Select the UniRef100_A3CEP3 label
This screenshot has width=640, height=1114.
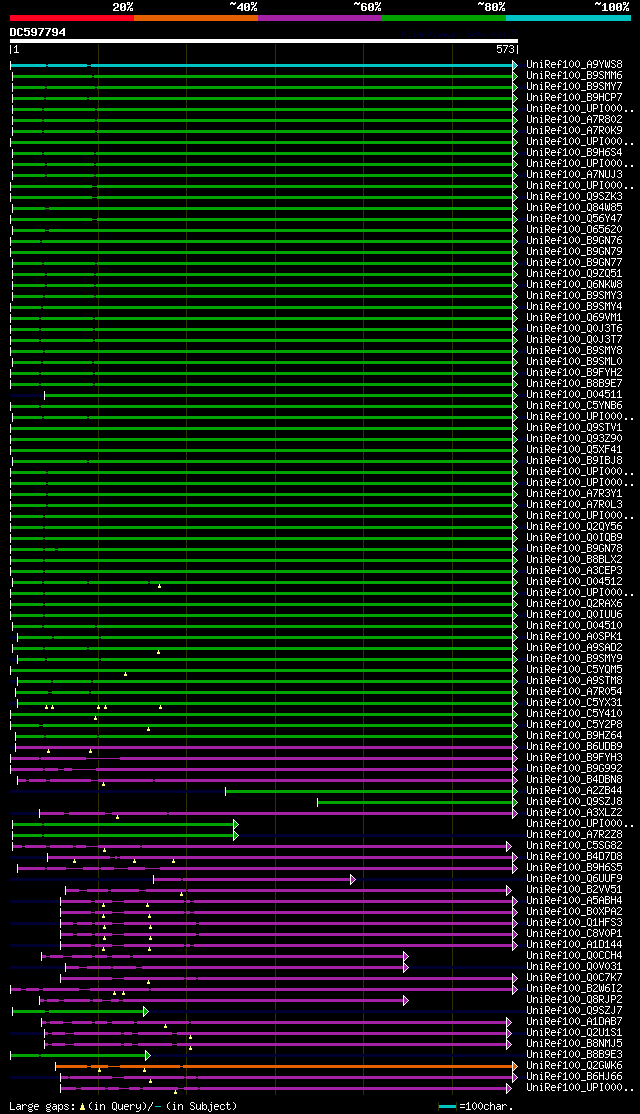tap(574, 571)
